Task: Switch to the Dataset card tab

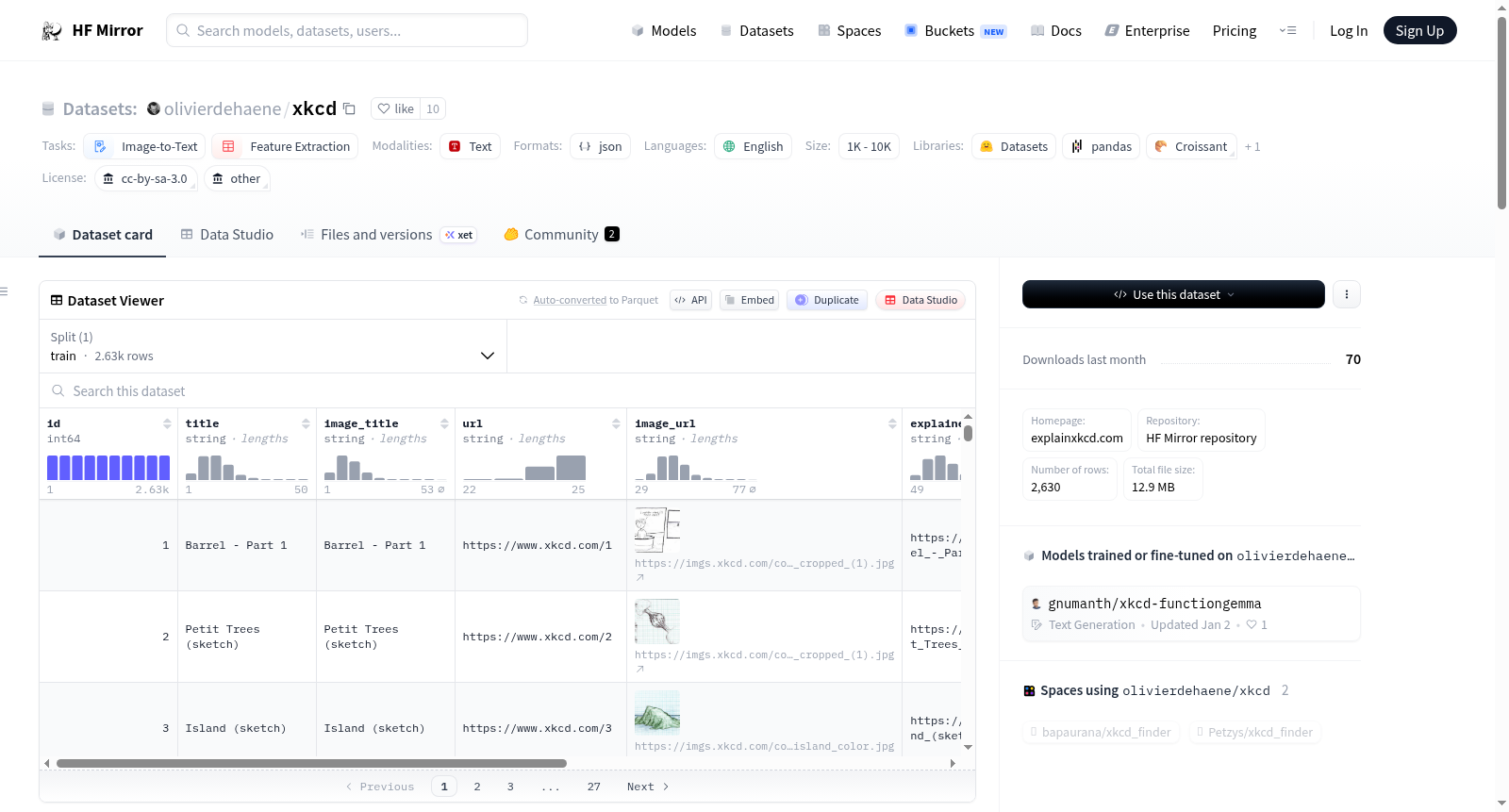Action: [x=103, y=235]
